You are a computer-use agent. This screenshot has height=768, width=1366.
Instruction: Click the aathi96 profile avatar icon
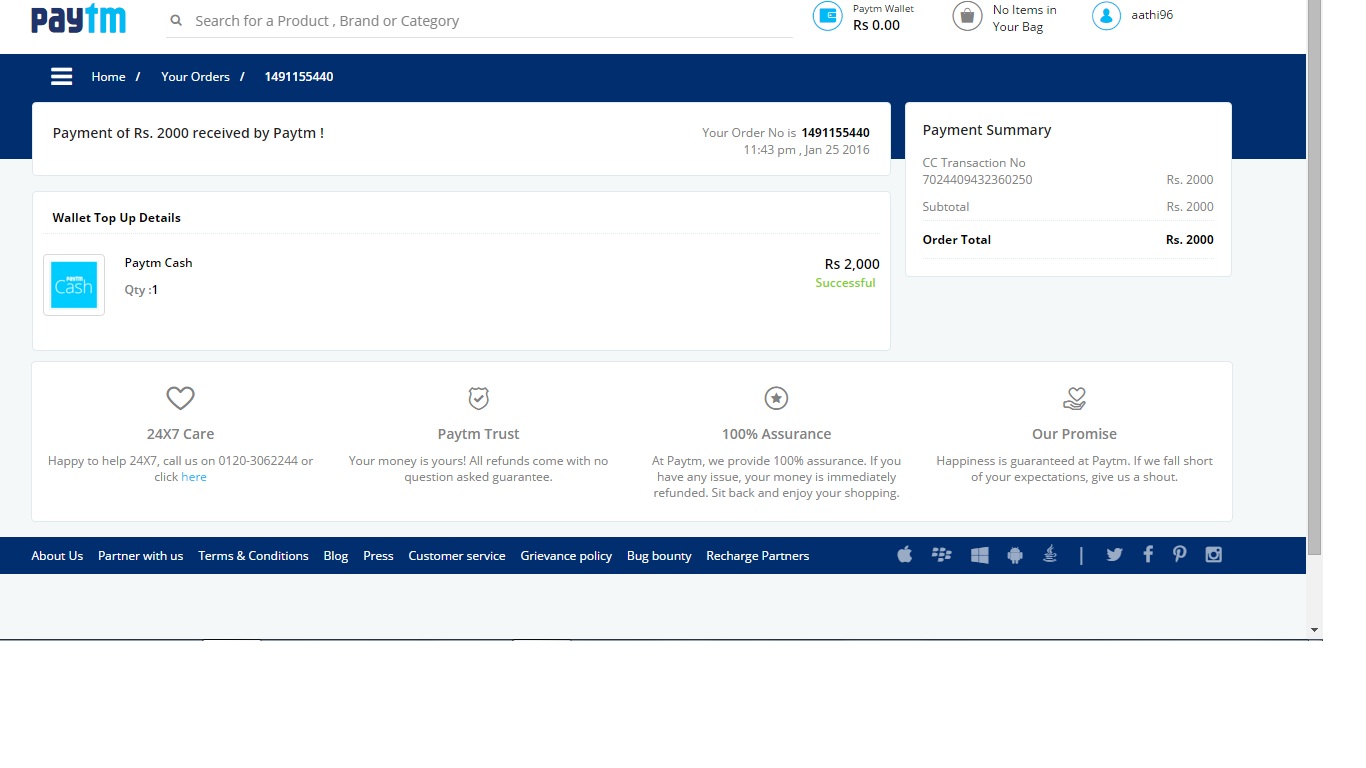click(1106, 16)
